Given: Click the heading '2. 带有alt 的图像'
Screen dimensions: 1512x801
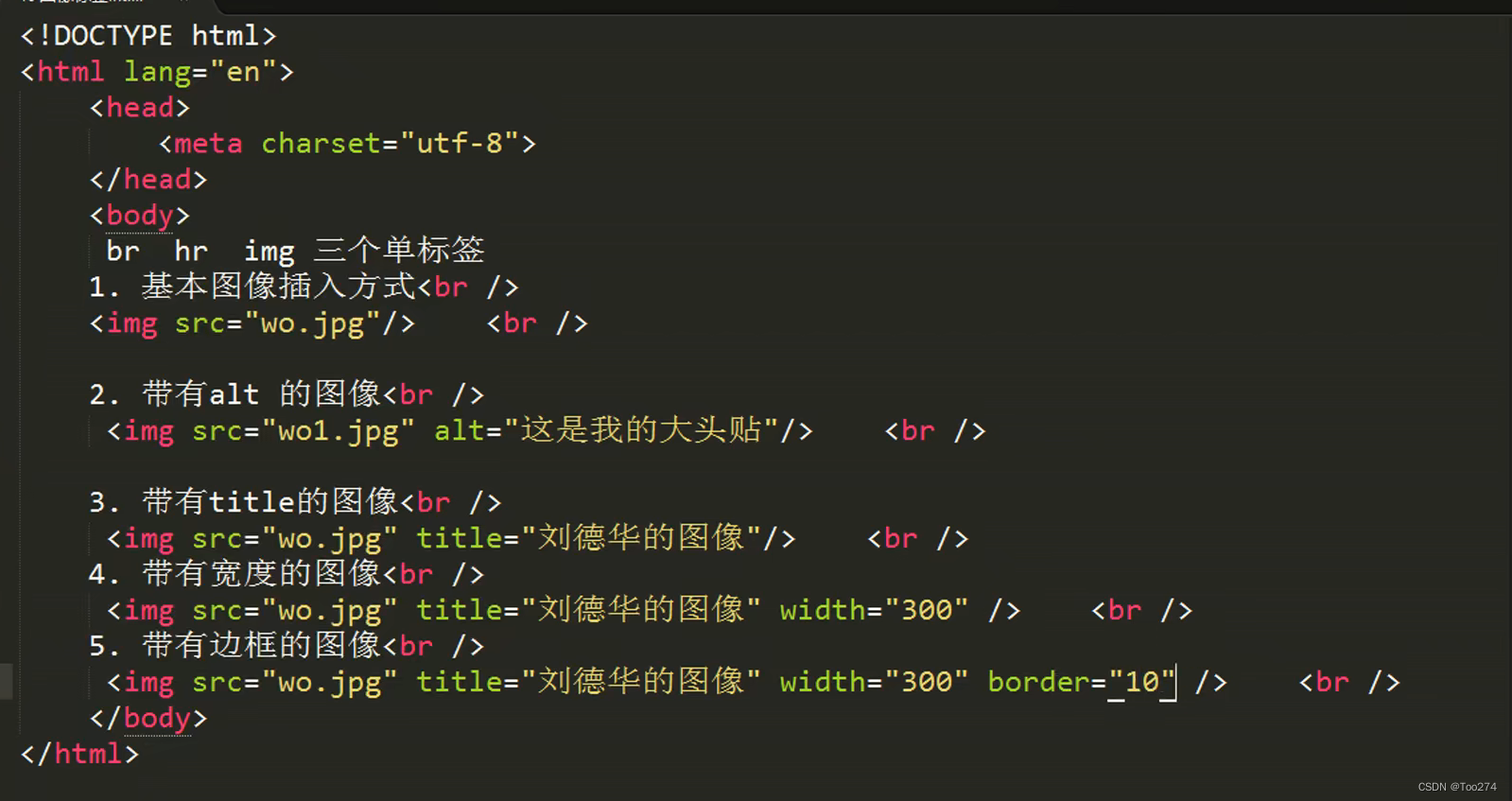Looking at the screenshot, I should (235, 394).
